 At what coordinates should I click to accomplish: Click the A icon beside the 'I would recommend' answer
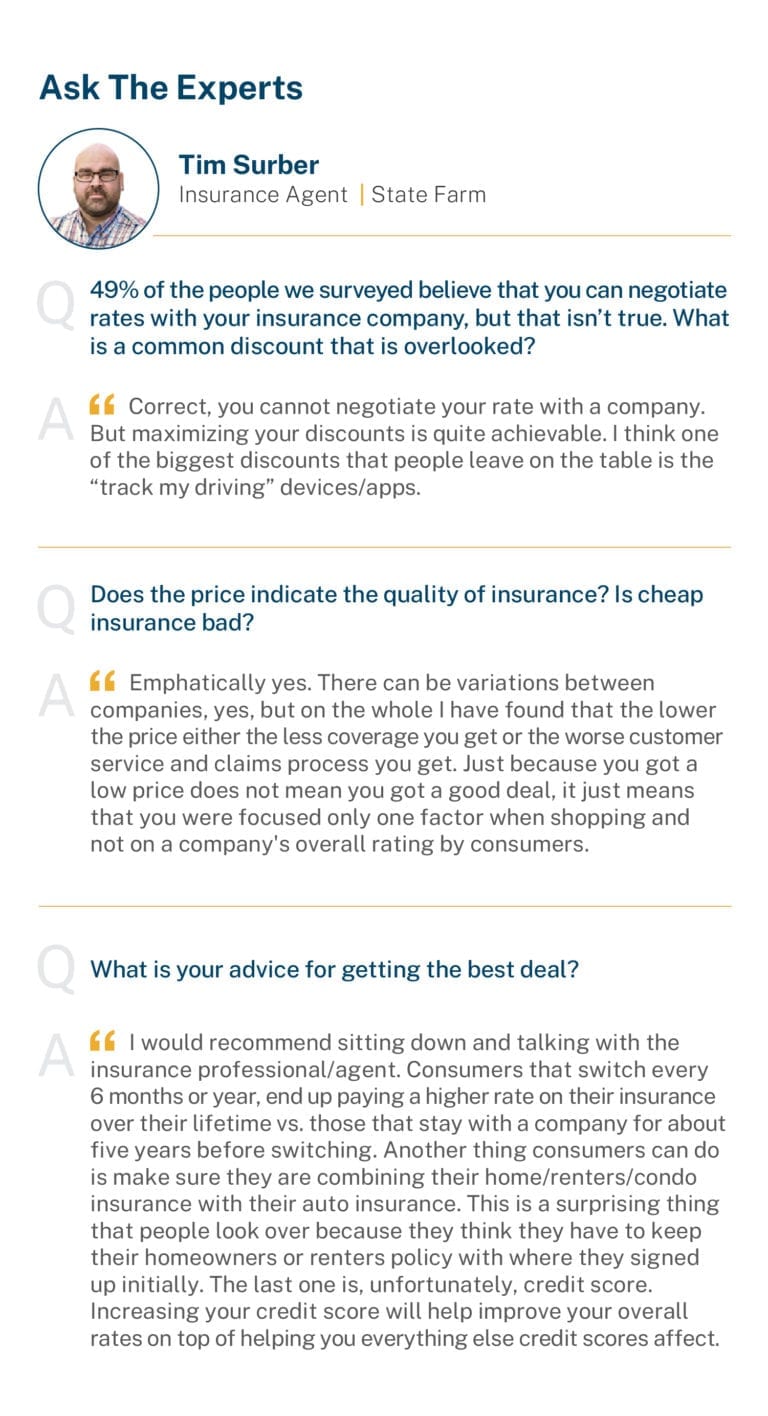(56, 1056)
